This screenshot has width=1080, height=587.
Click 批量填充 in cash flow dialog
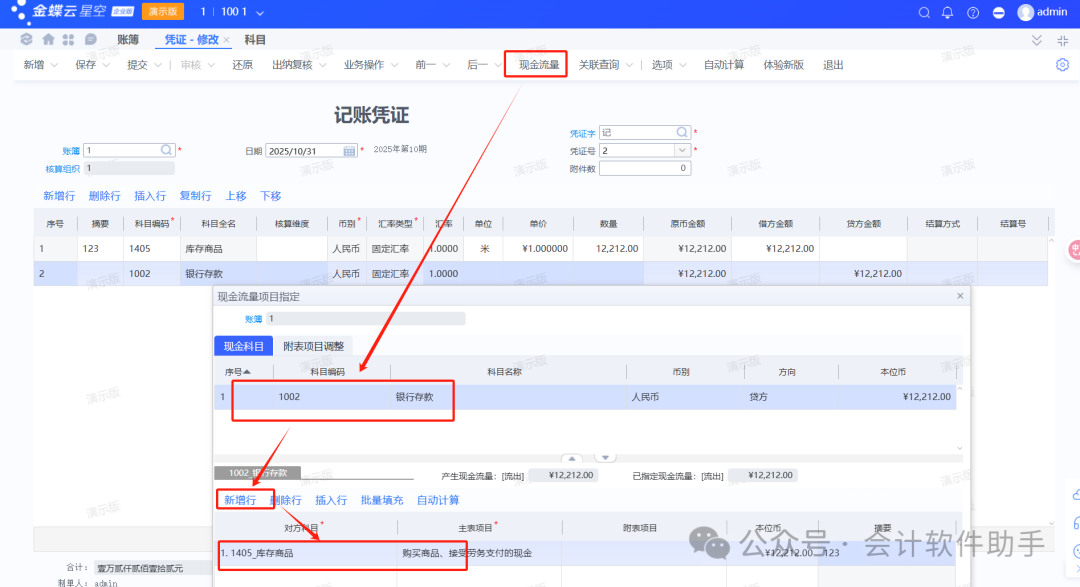[x=382, y=500]
